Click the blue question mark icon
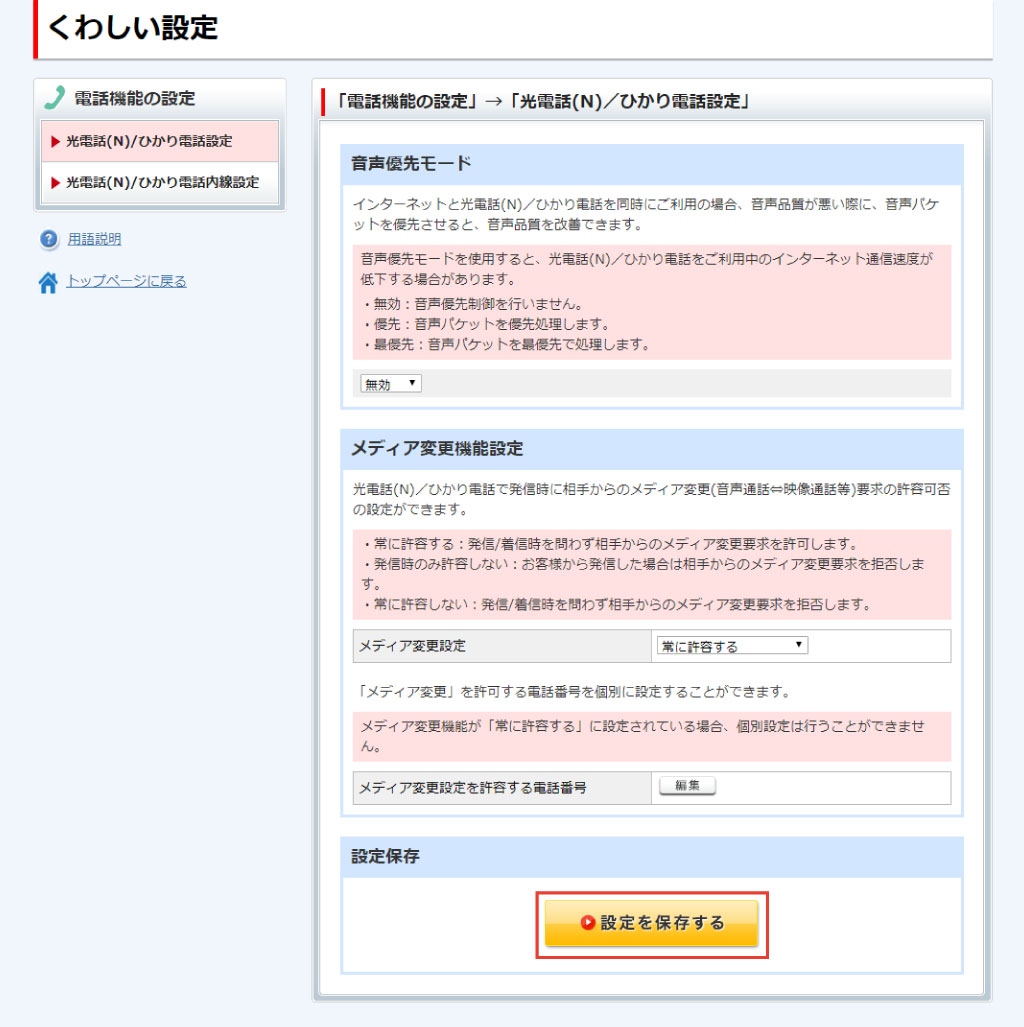Viewport: 1024px width, 1027px height. (x=49, y=240)
